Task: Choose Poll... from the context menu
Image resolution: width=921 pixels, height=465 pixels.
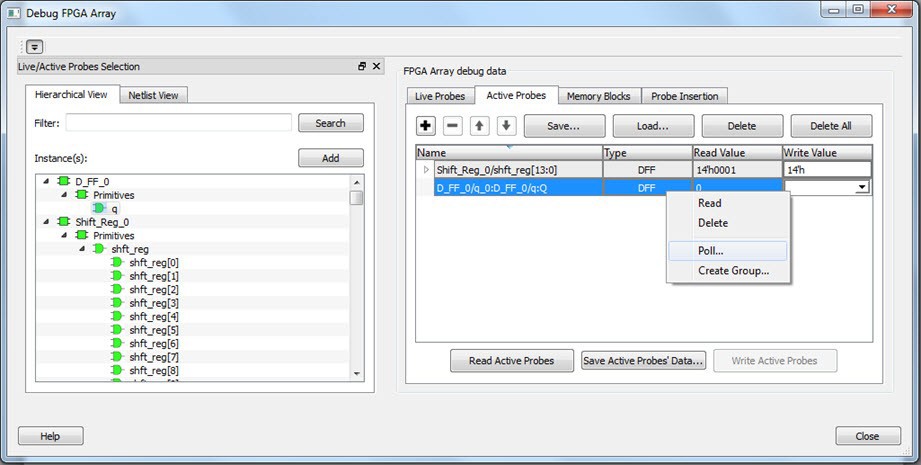Action: (711, 251)
